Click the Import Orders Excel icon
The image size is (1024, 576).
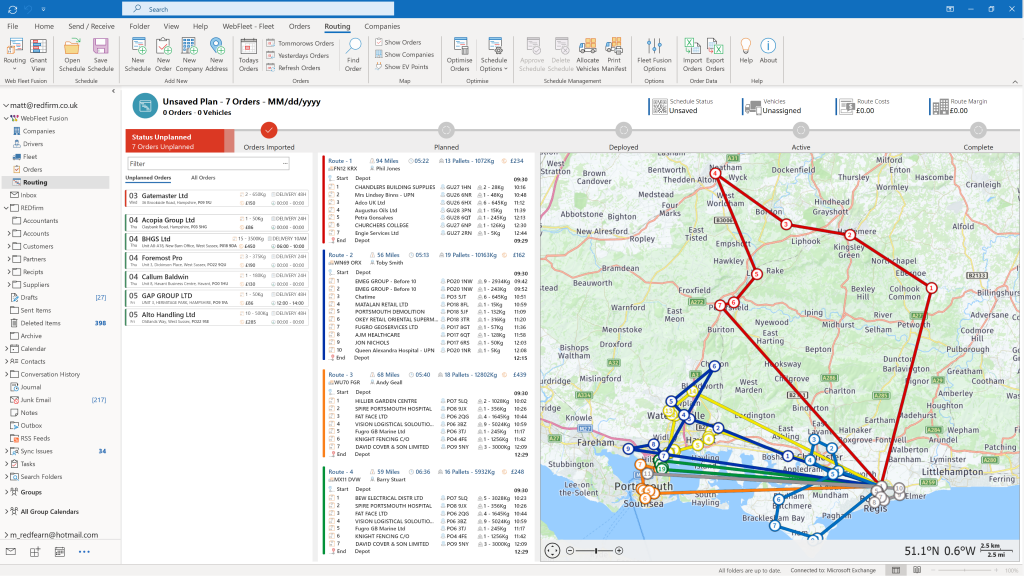click(693, 46)
